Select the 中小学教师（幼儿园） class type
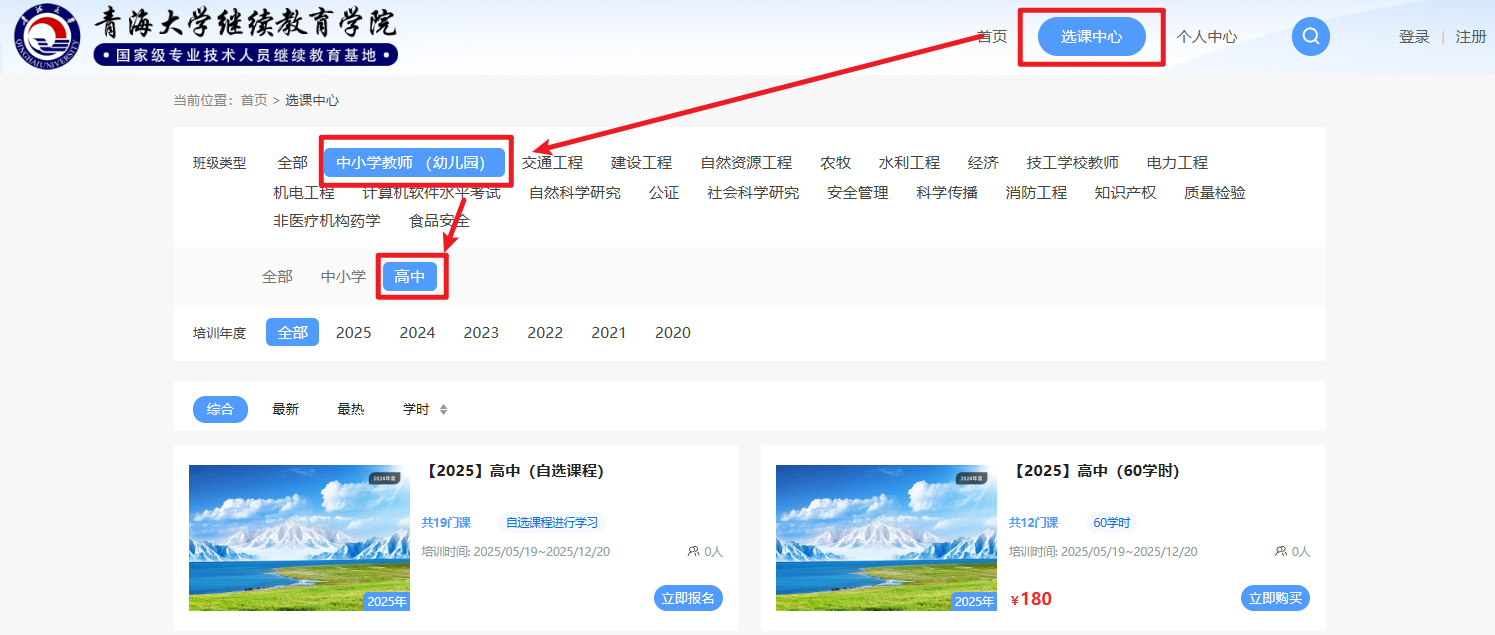 coord(414,163)
